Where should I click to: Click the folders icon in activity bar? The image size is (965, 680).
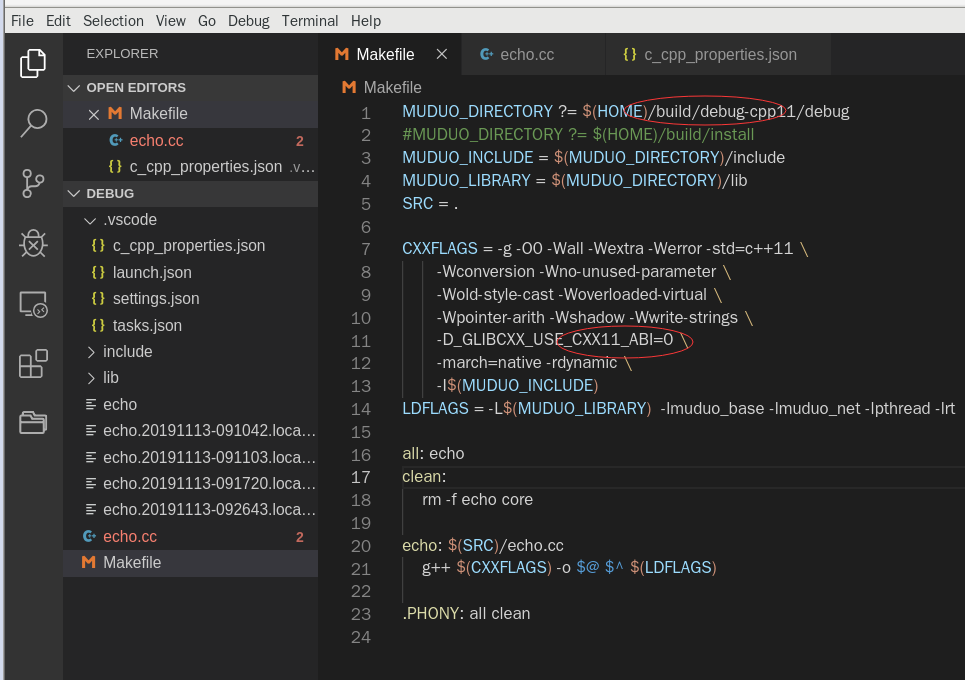point(33,423)
